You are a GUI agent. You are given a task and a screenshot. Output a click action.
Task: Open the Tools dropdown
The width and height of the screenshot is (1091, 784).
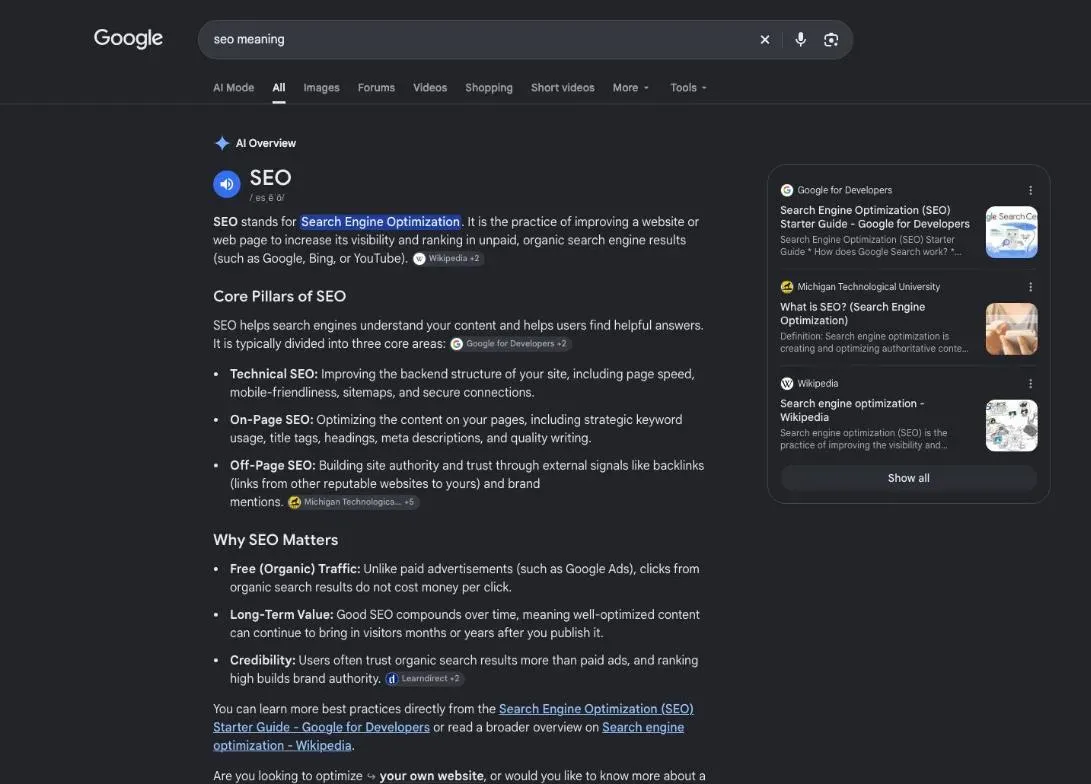[688, 88]
